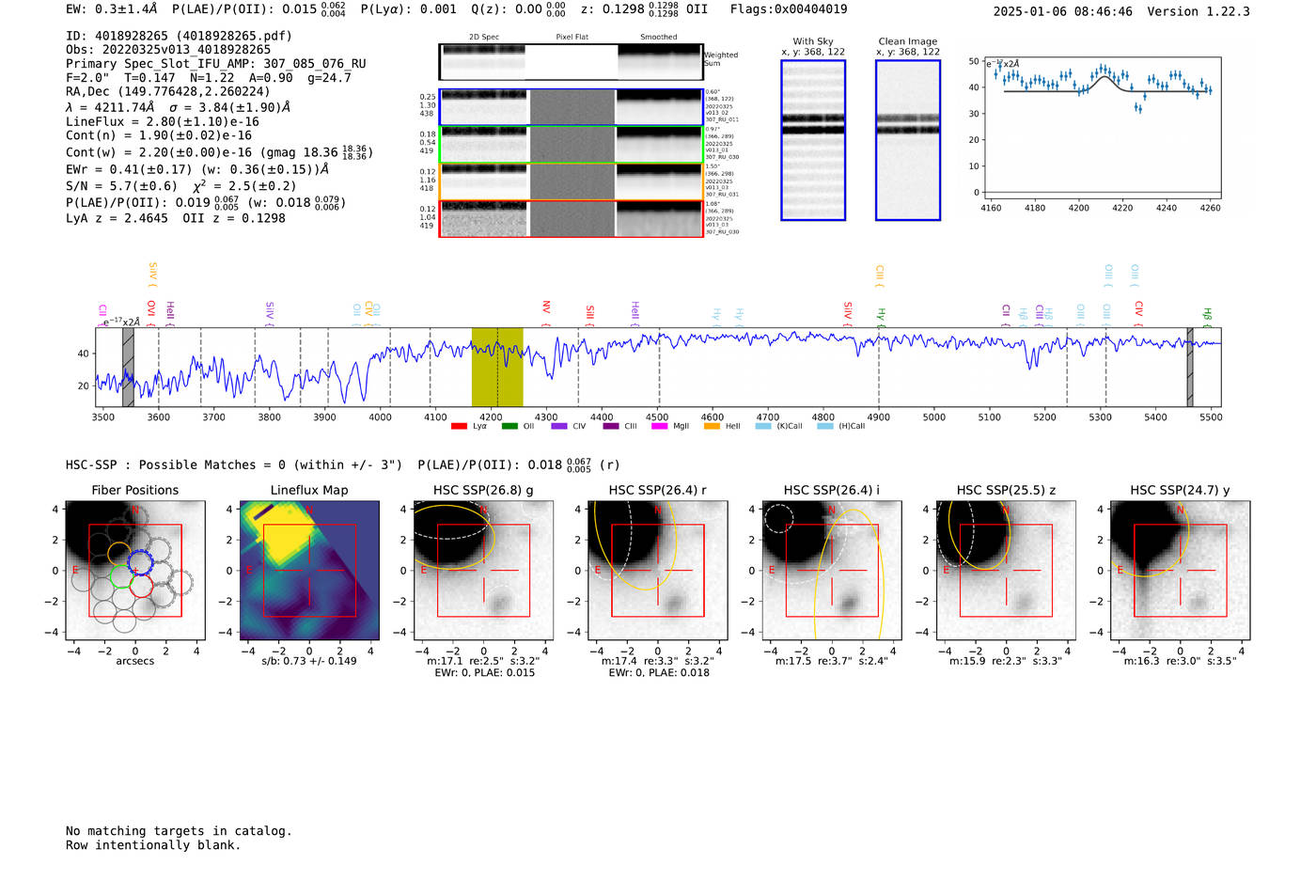Click the Clean Image detector panel
Screen dimensions: 1316x896
907,140
